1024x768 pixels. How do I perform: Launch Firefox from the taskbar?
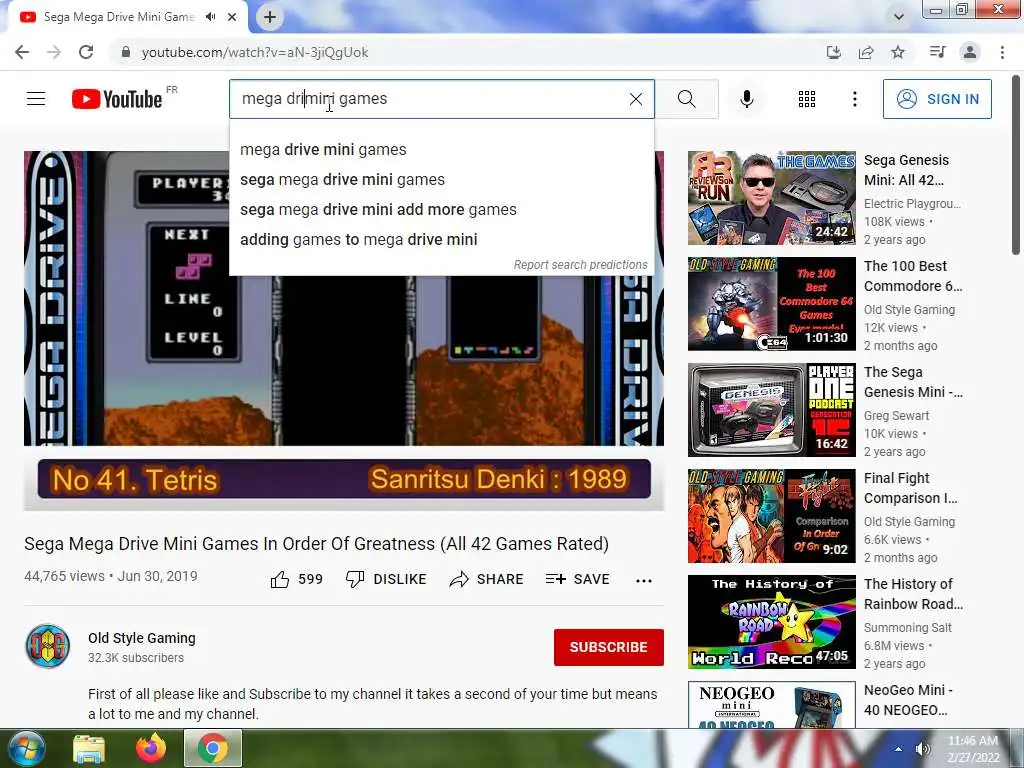(151, 748)
